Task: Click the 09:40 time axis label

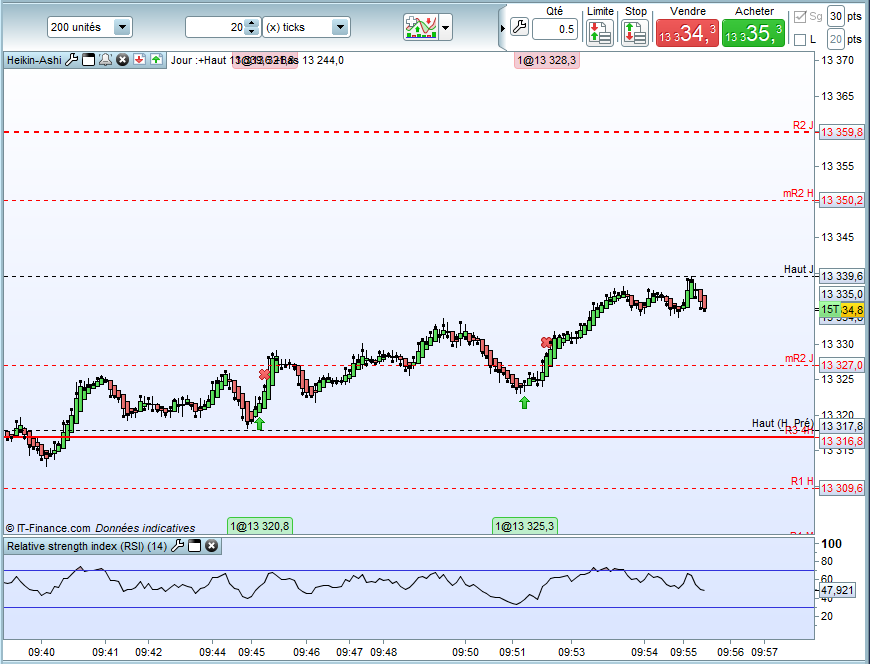Action: click(42, 652)
